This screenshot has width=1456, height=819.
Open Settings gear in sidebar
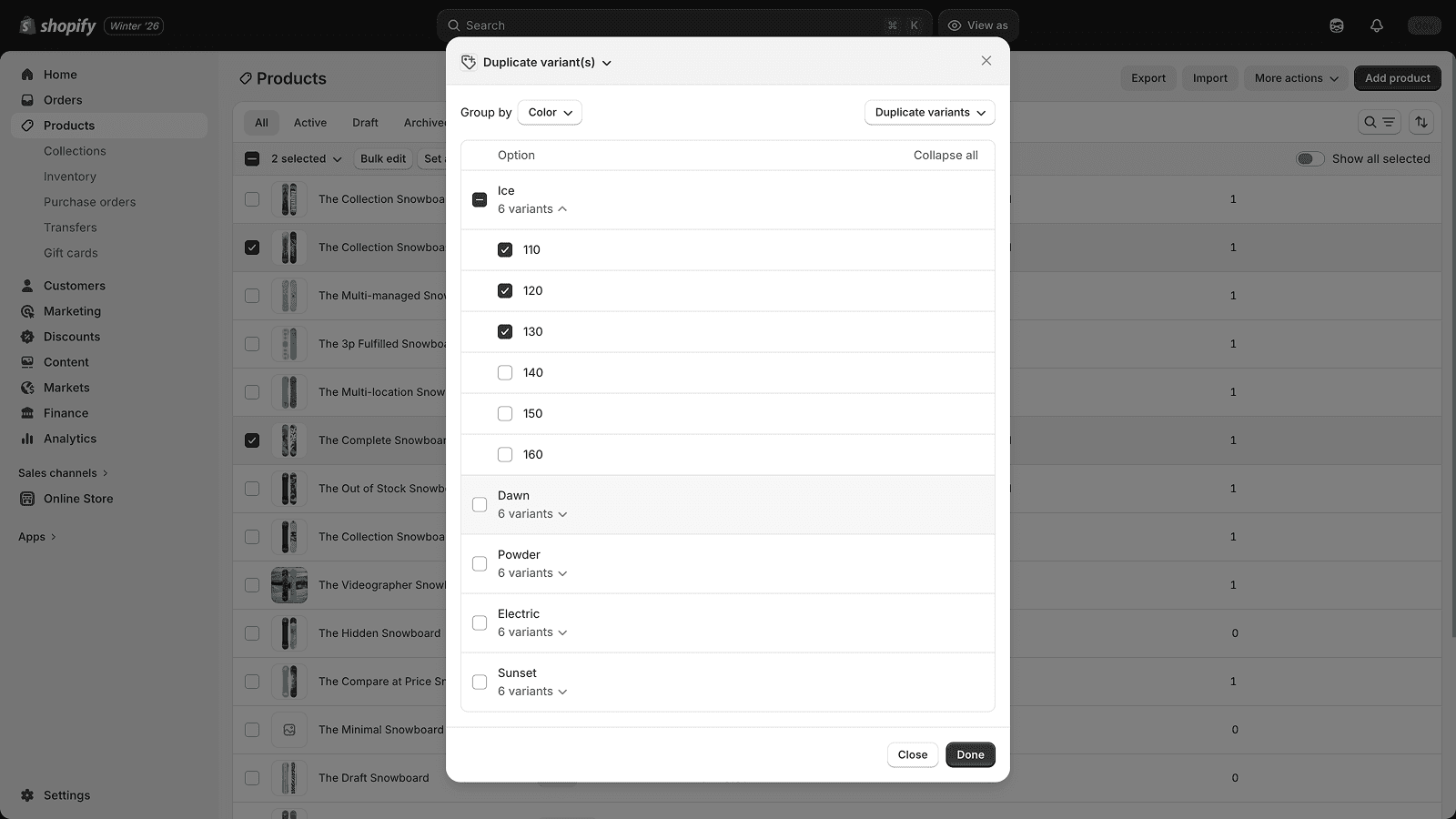tap(27, 795)
